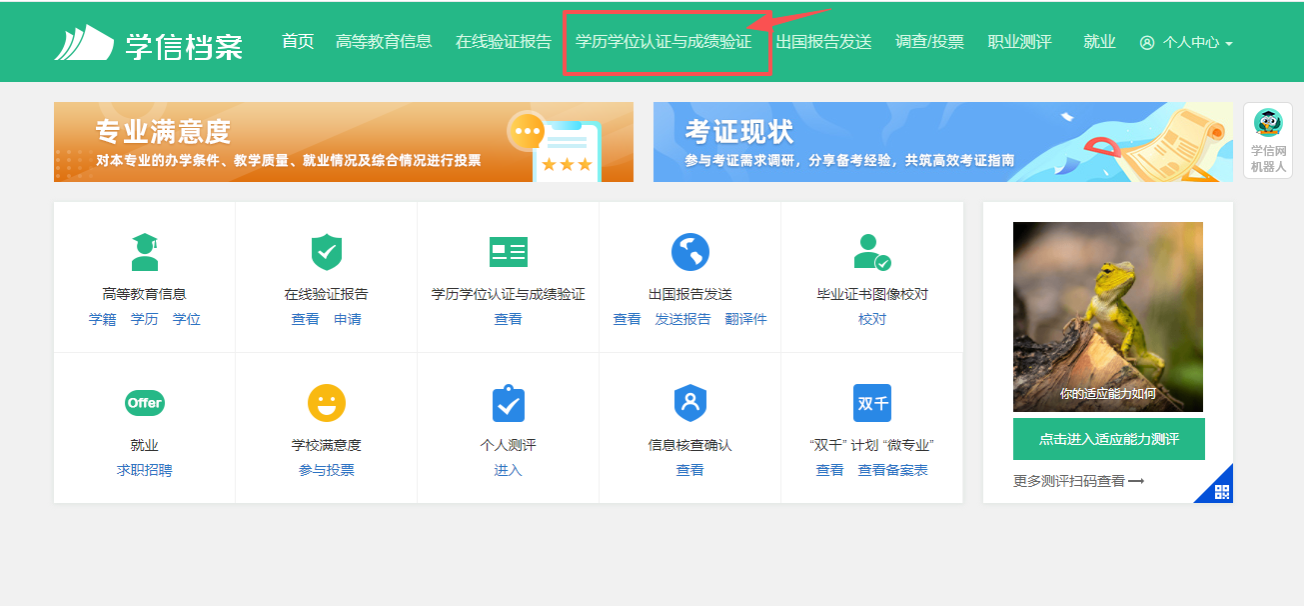Click the QR code corner icon

pyautogui.click(x=1220, y=490)
